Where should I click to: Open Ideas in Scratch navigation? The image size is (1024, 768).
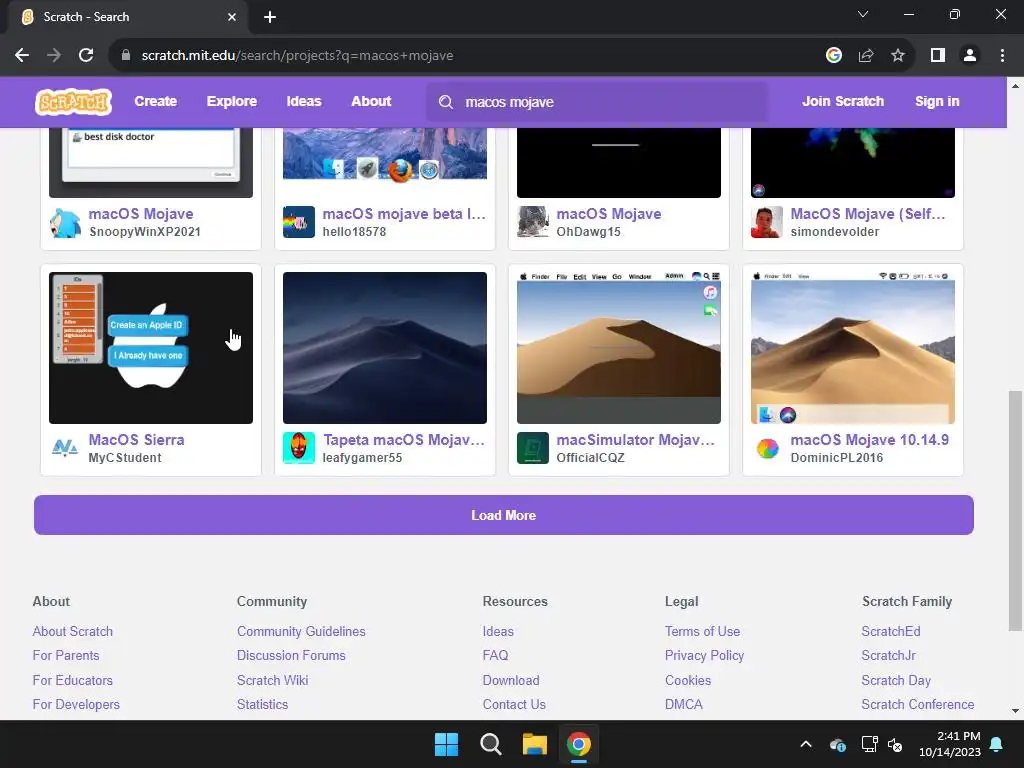click(x=304, y=101)
